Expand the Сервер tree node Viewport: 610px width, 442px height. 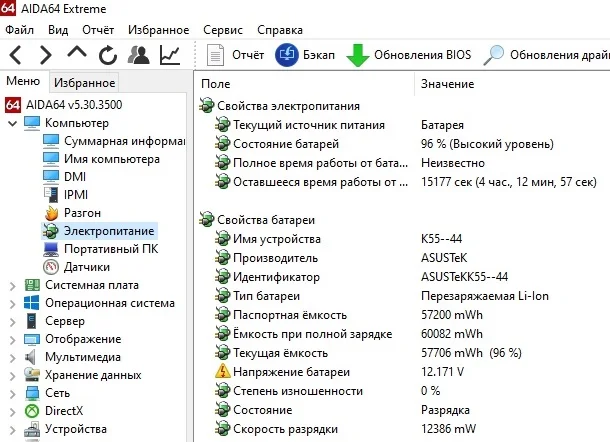pyautogui.click(x=12, y=322)
